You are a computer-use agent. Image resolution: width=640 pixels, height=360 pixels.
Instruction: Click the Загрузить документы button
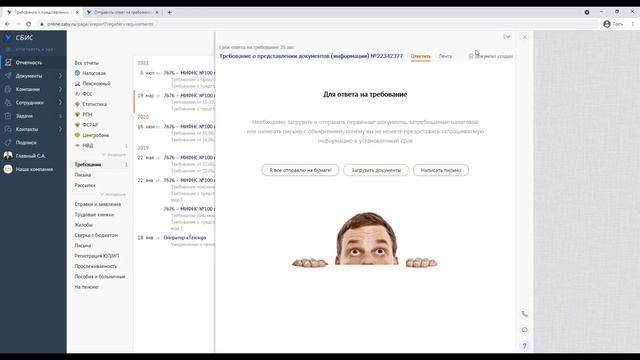click(x=376, y=170)
